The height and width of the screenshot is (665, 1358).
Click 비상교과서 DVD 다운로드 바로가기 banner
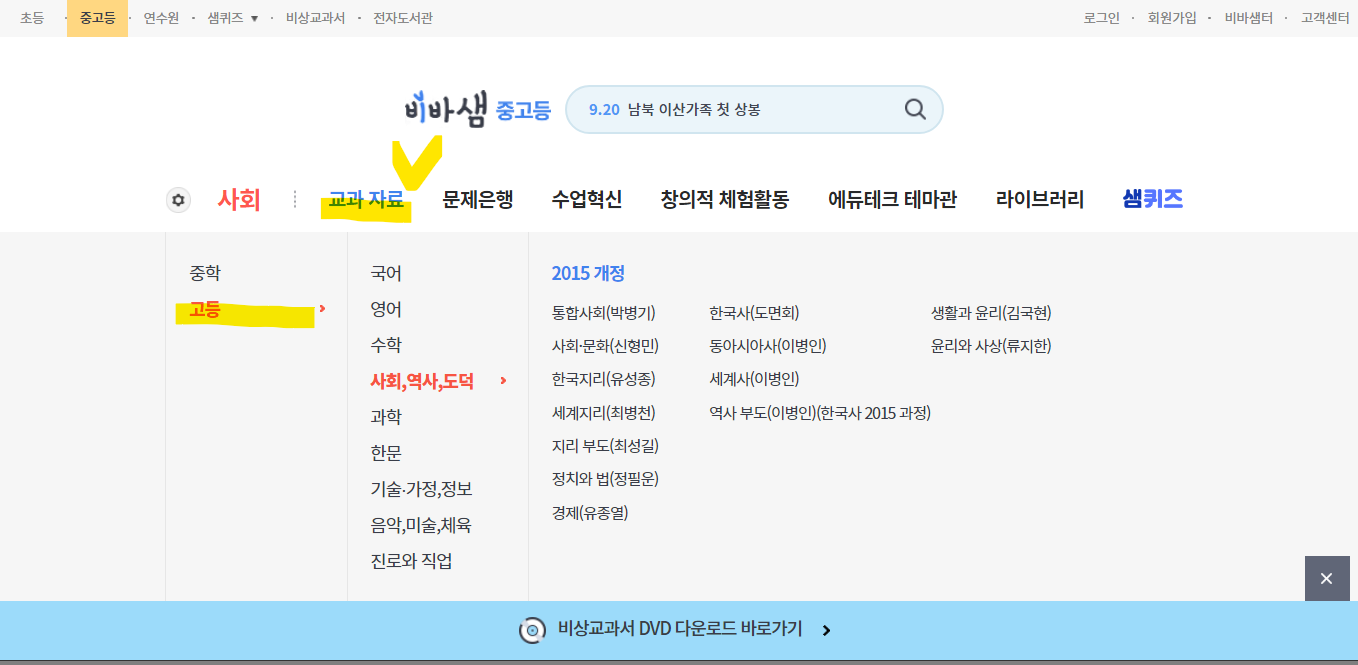[679, 630]
